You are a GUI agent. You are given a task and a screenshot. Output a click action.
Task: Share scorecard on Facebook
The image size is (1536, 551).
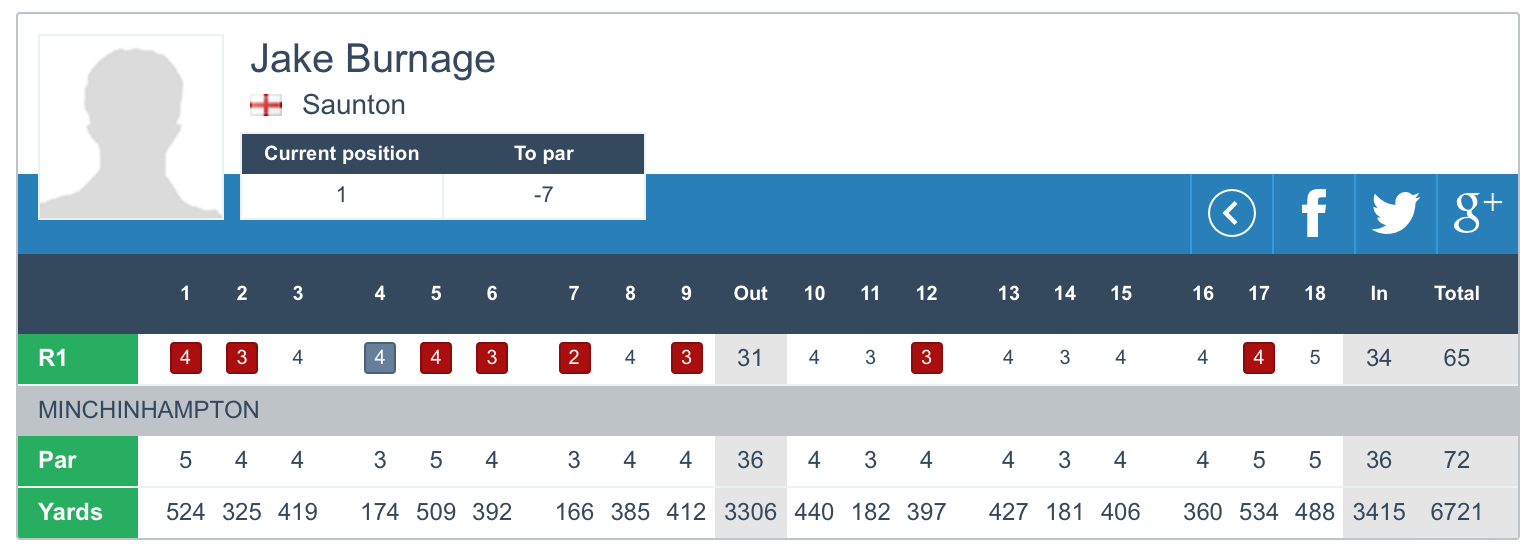[1313, 213]
